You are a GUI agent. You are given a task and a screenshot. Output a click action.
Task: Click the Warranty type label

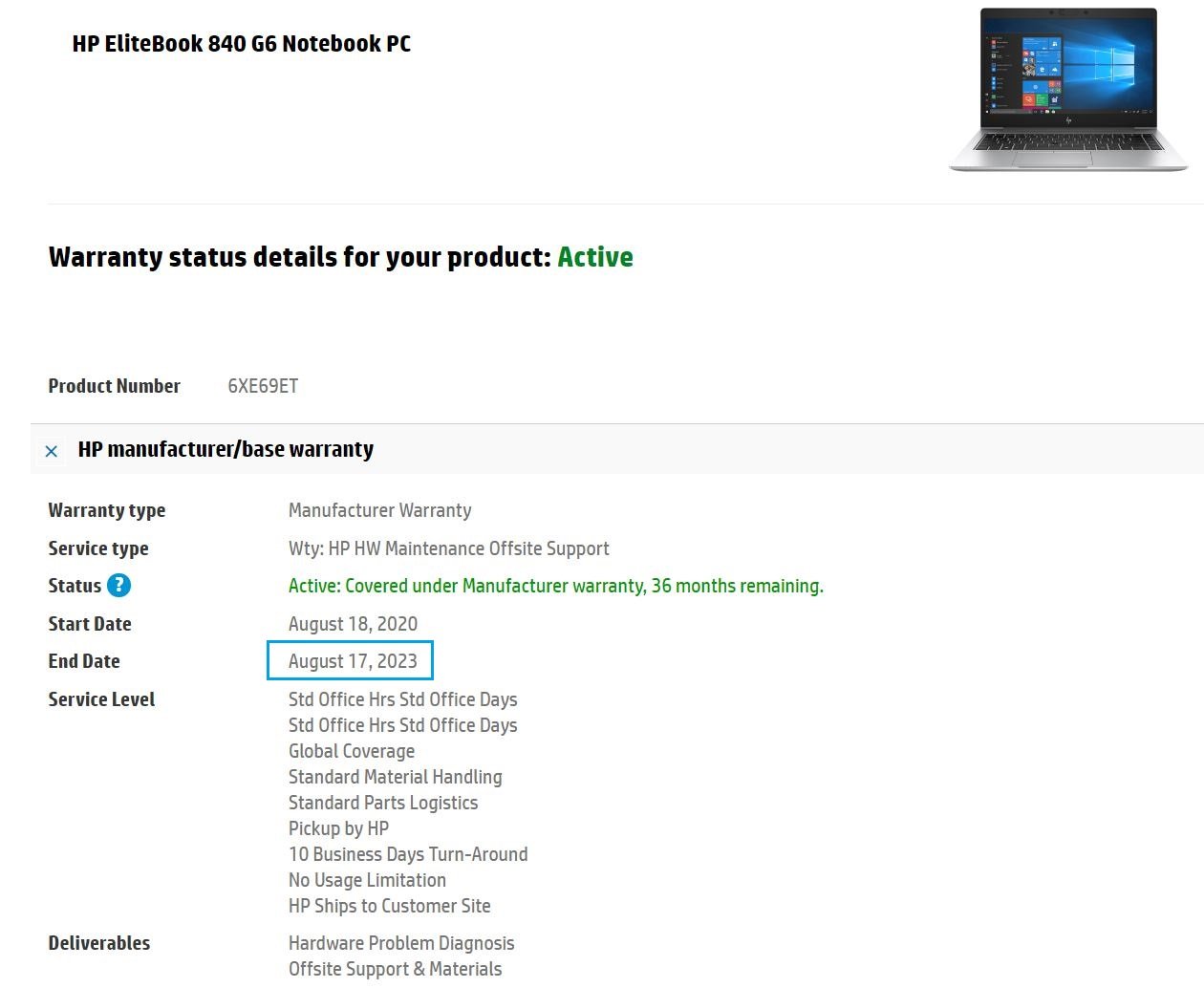107,510
